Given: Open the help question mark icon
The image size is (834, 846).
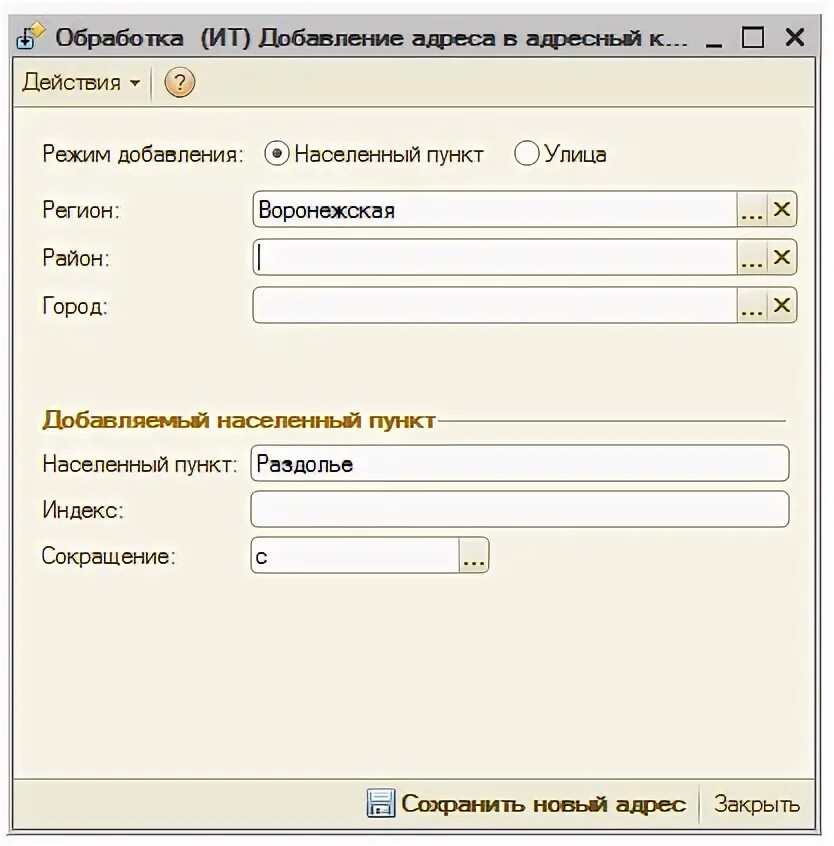Looking at the screenshot, I should 179,83.
